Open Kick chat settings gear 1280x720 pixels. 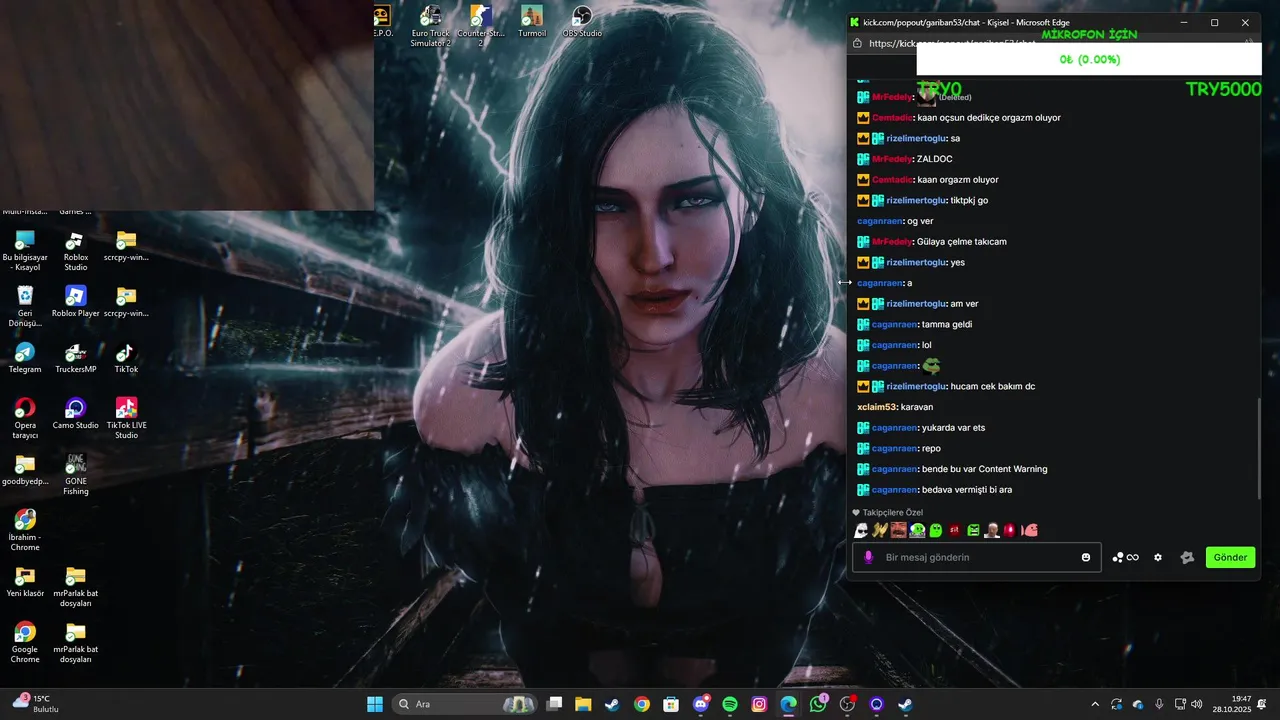(x=1158, y=557)
